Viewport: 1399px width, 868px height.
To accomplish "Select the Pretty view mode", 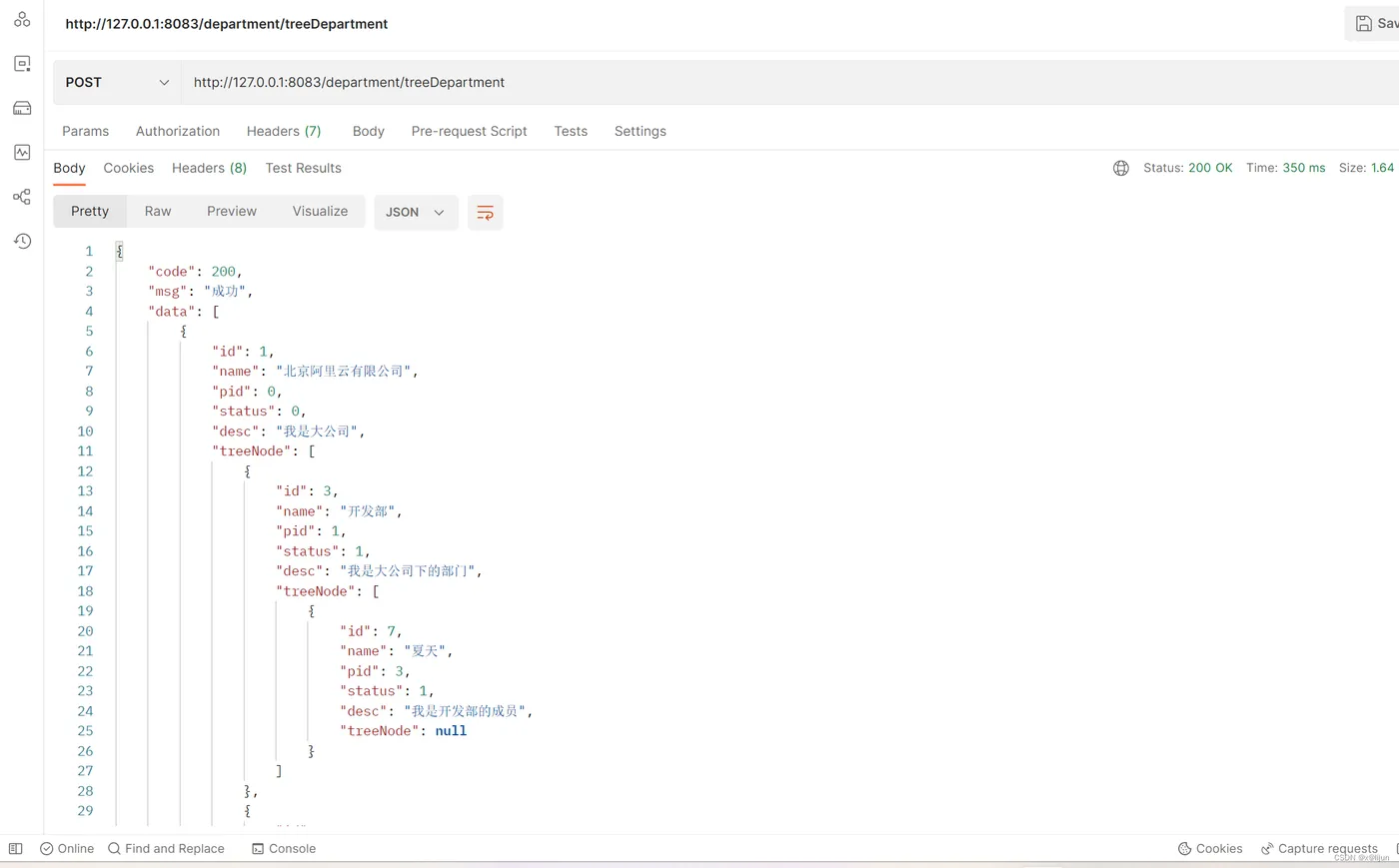I will pyautogui.click(x=90, y=211).
